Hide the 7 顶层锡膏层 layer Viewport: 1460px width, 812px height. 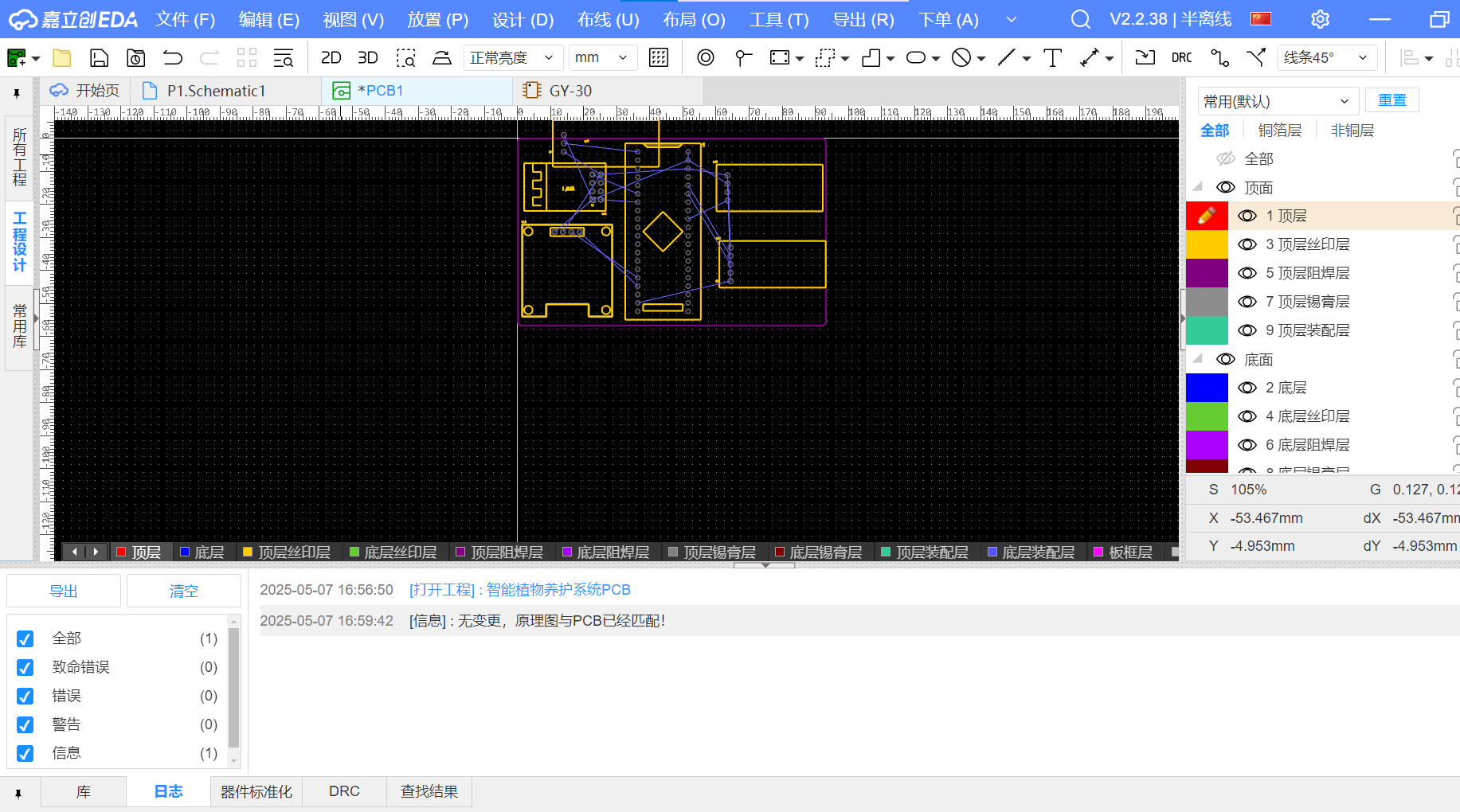point(1247,302)
